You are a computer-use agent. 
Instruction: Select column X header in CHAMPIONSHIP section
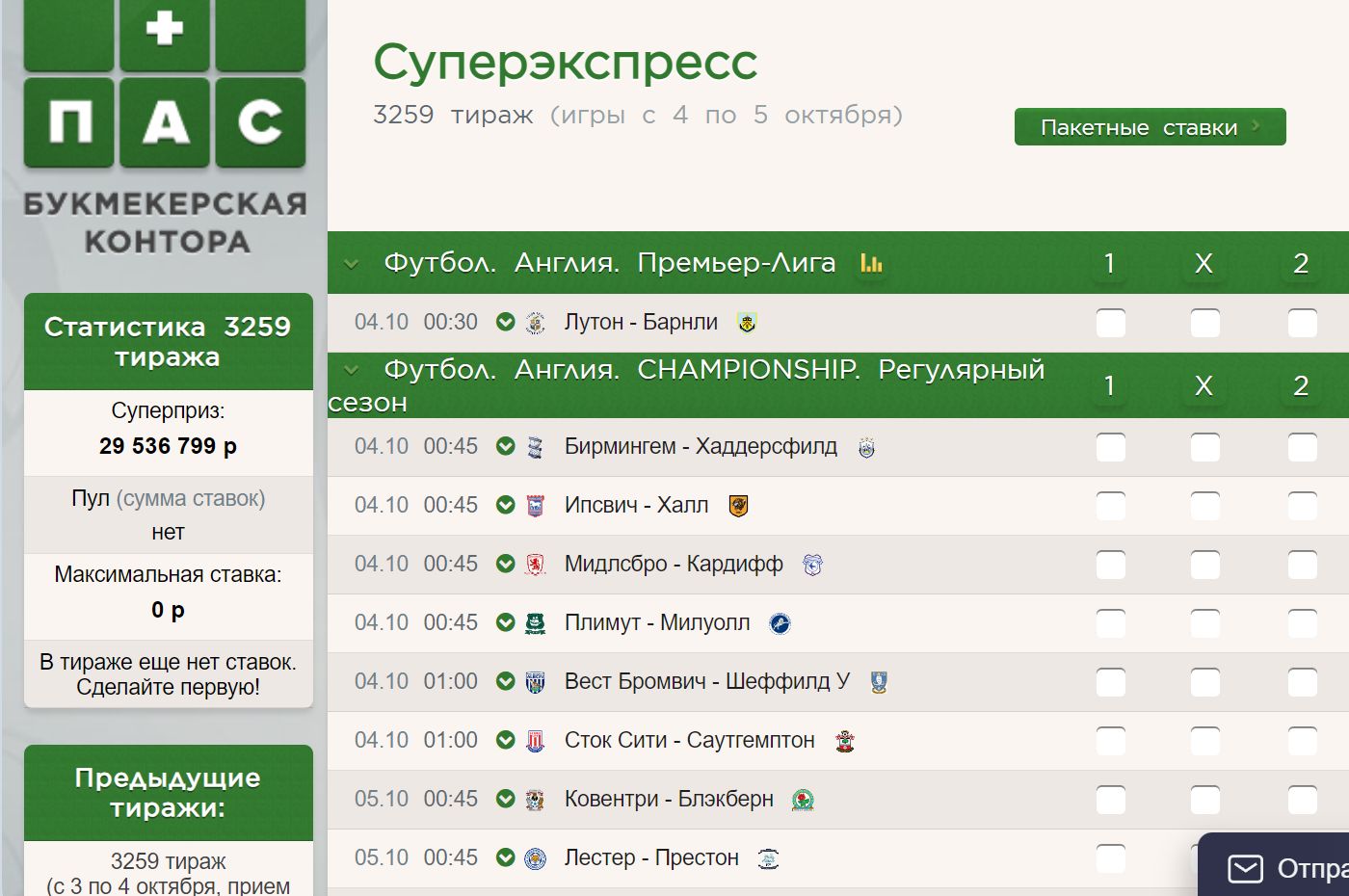coord(1204,385)
